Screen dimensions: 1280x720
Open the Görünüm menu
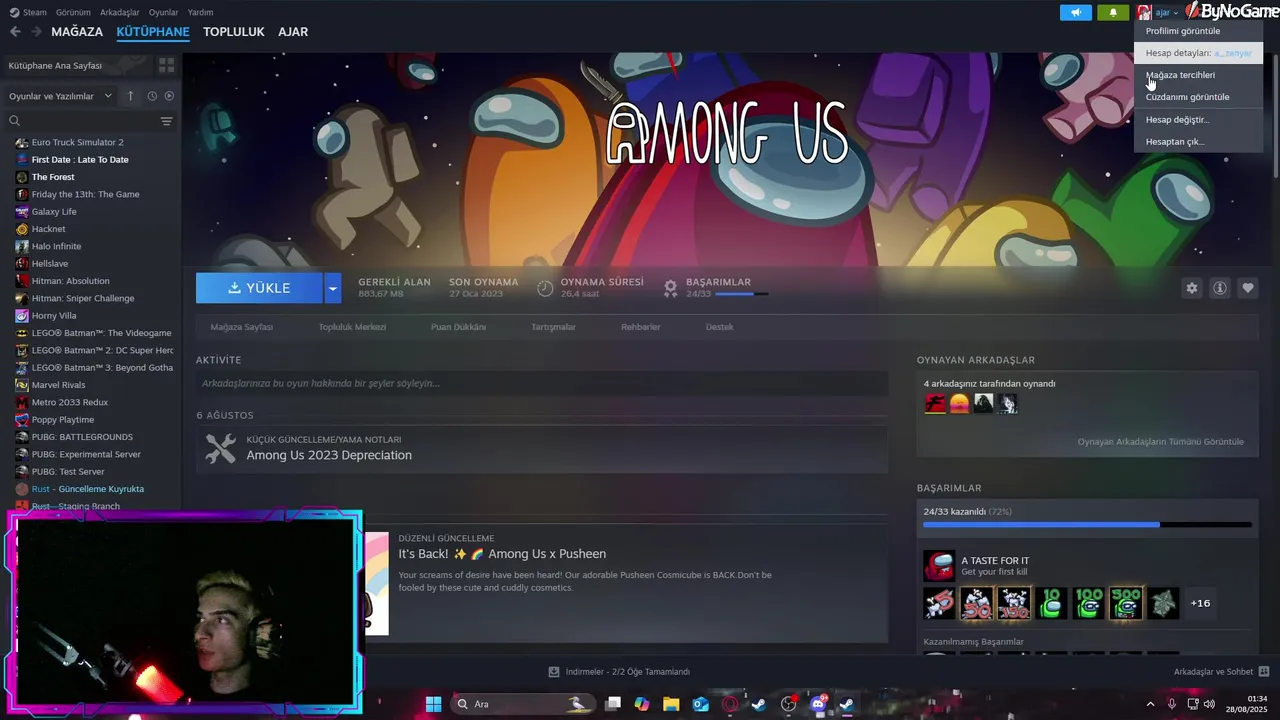click(x=73, y=12)
